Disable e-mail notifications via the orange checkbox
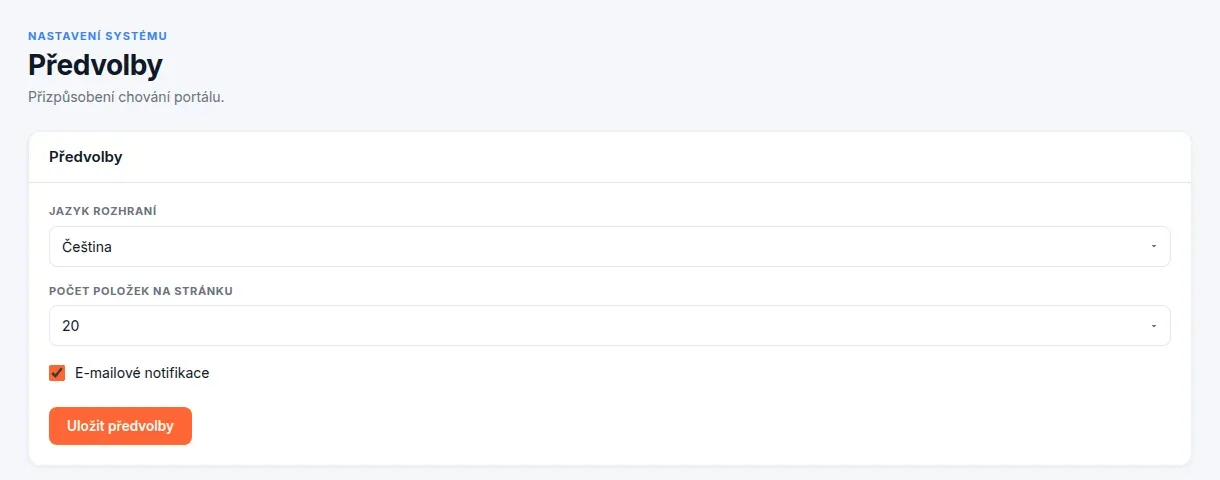This screenshot has height=480, width=1220. pos(57,373)
